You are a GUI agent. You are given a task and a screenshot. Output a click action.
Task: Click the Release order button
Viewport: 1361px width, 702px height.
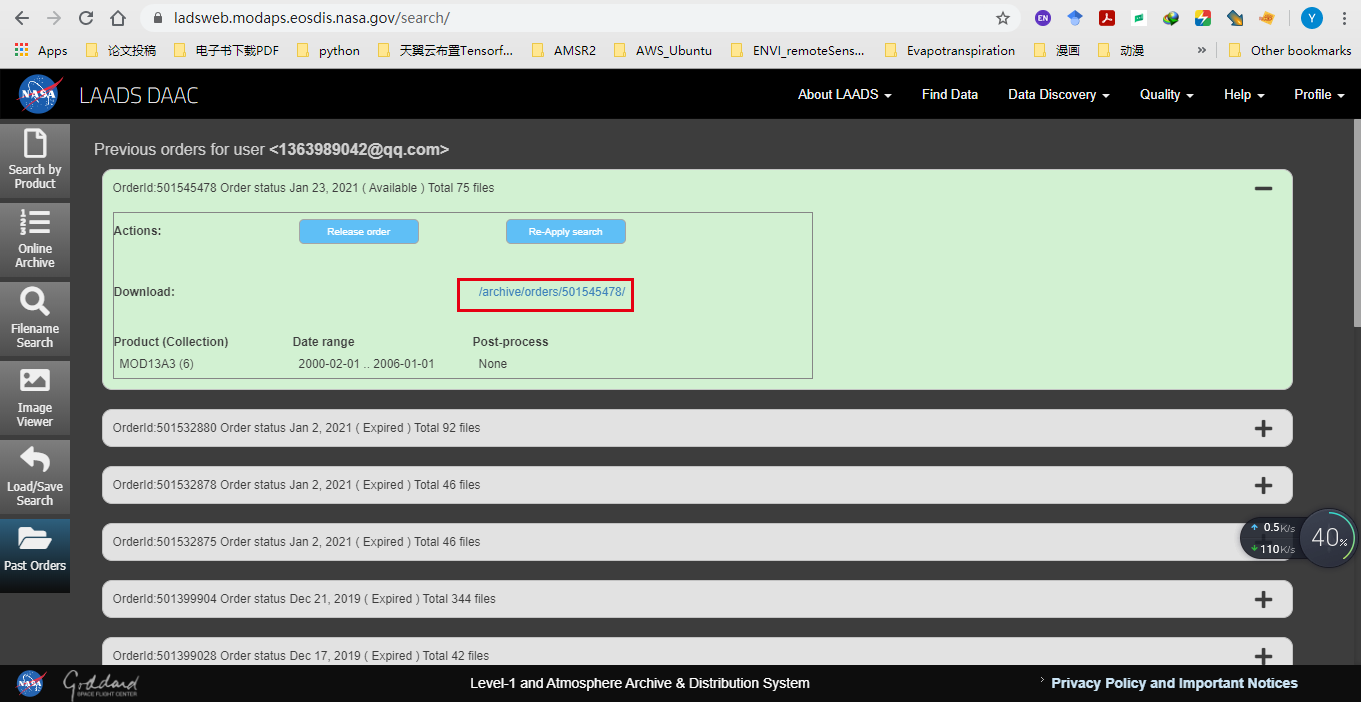click(358, 231)
